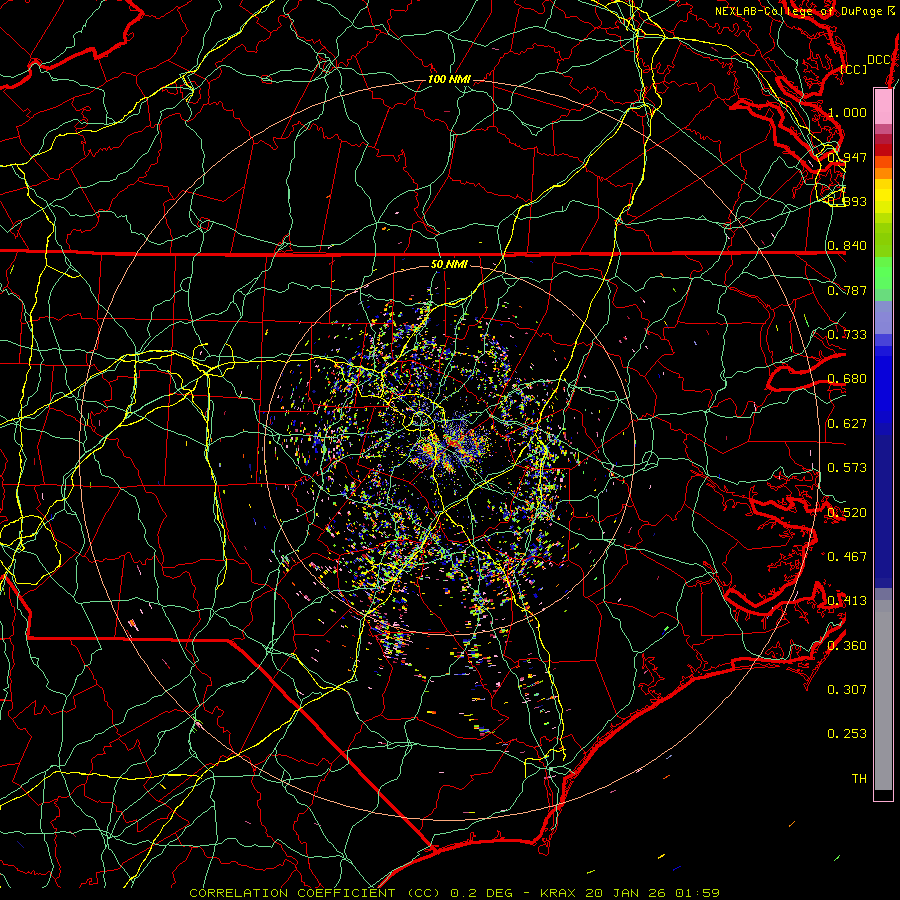
Task: Select the 0.520 scale value
Action: coord(847,513)
